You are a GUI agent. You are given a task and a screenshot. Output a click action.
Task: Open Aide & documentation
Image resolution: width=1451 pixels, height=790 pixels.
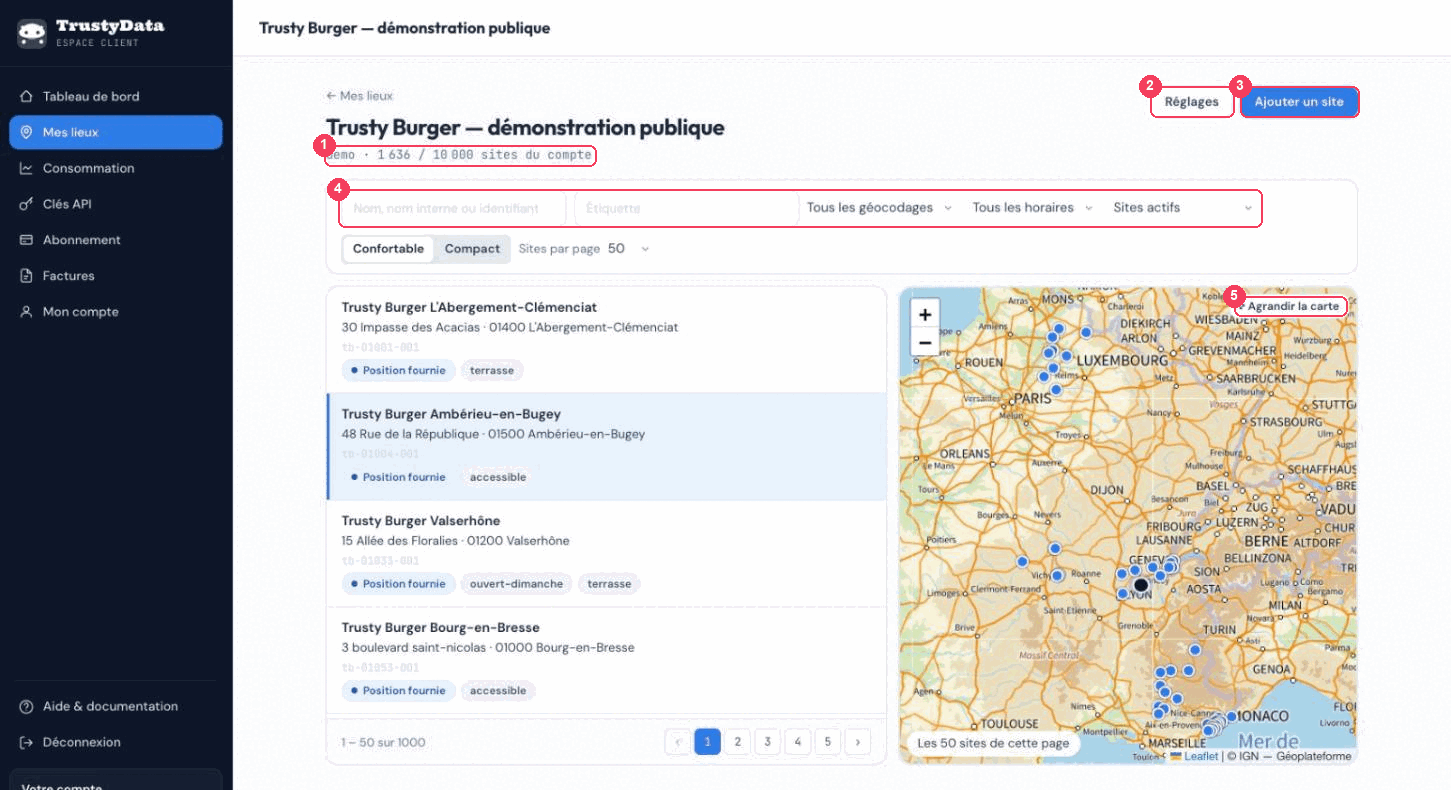116,706
